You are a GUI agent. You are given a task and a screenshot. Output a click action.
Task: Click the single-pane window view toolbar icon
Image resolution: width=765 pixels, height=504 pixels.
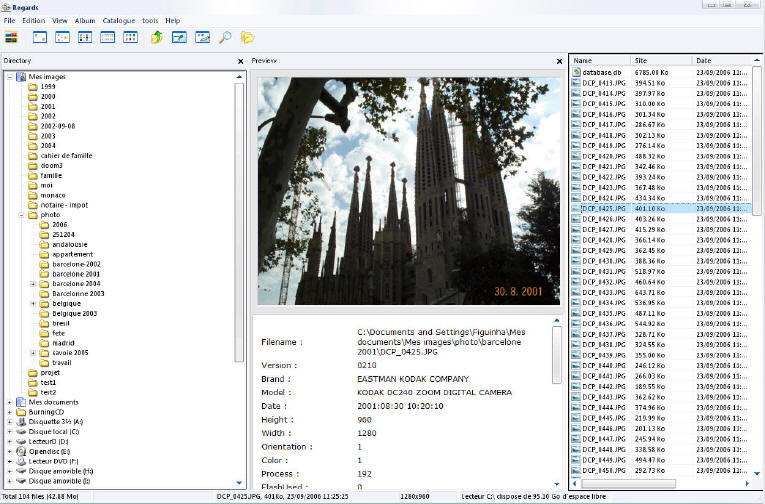[x=40, y=38]
